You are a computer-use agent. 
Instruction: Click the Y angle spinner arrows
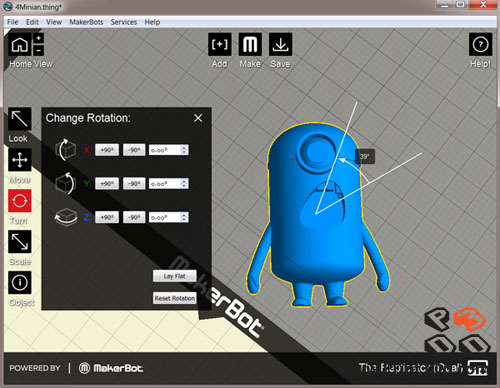coord(185,184)
